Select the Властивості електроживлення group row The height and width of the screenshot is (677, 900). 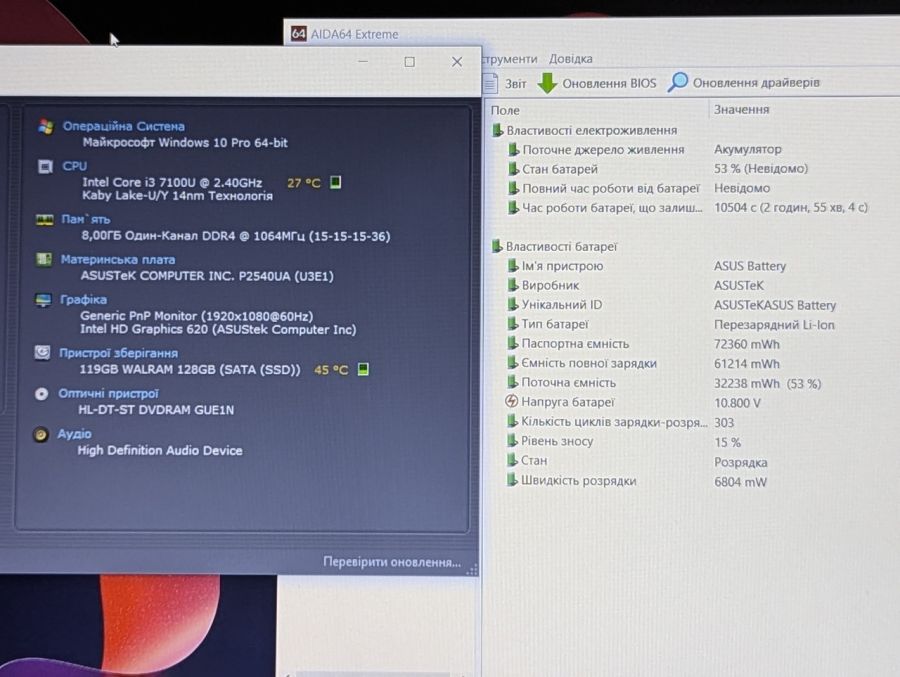(585, 130)
